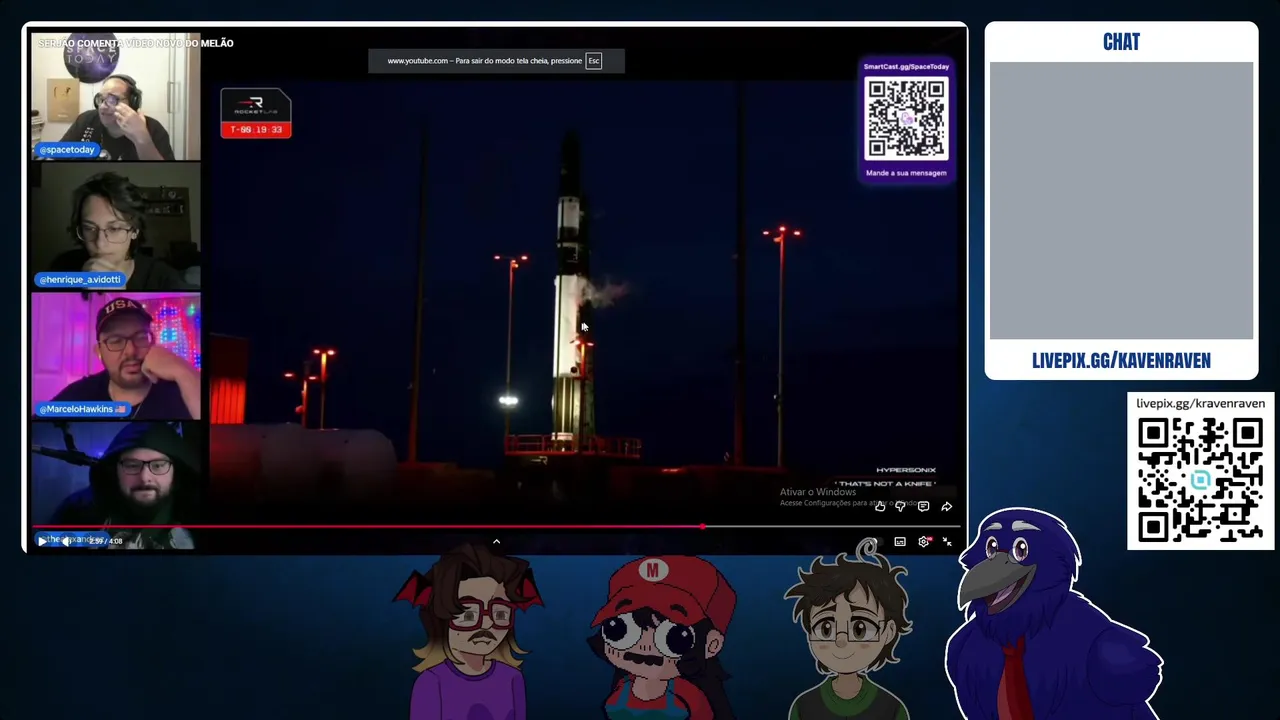
Task: Open the comments panel icon
Action: (x=923, y=507)
